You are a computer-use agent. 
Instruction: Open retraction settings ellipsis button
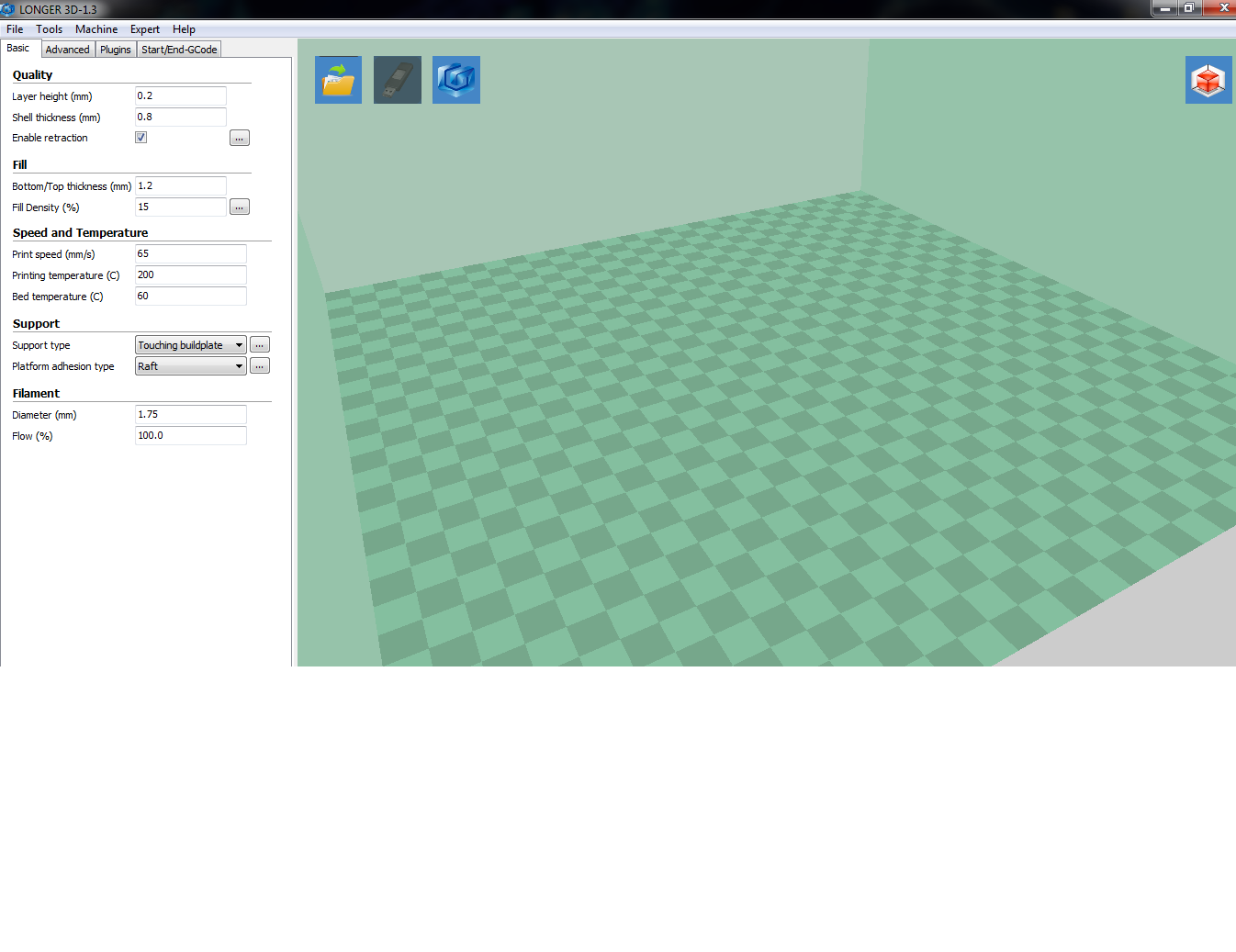[x=239, y=139]
